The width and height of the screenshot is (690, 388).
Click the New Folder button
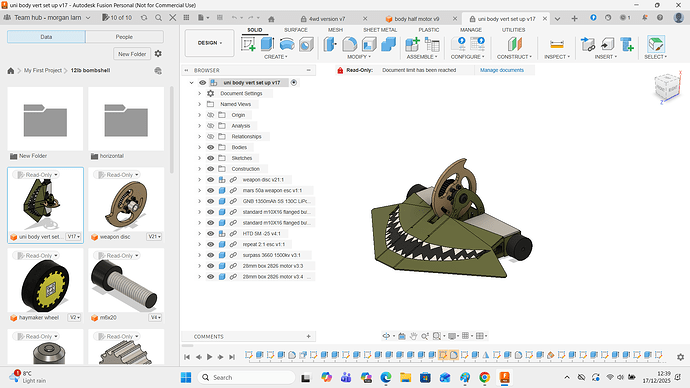(132, 54)
